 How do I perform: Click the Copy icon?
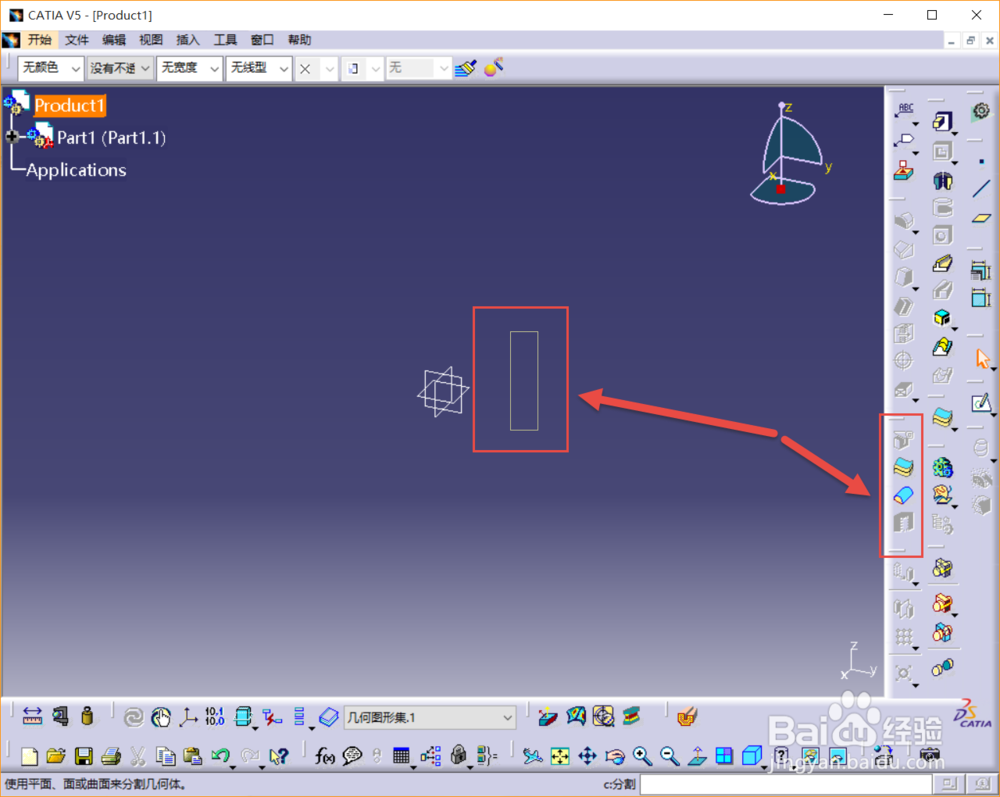[x=166, y=756]
